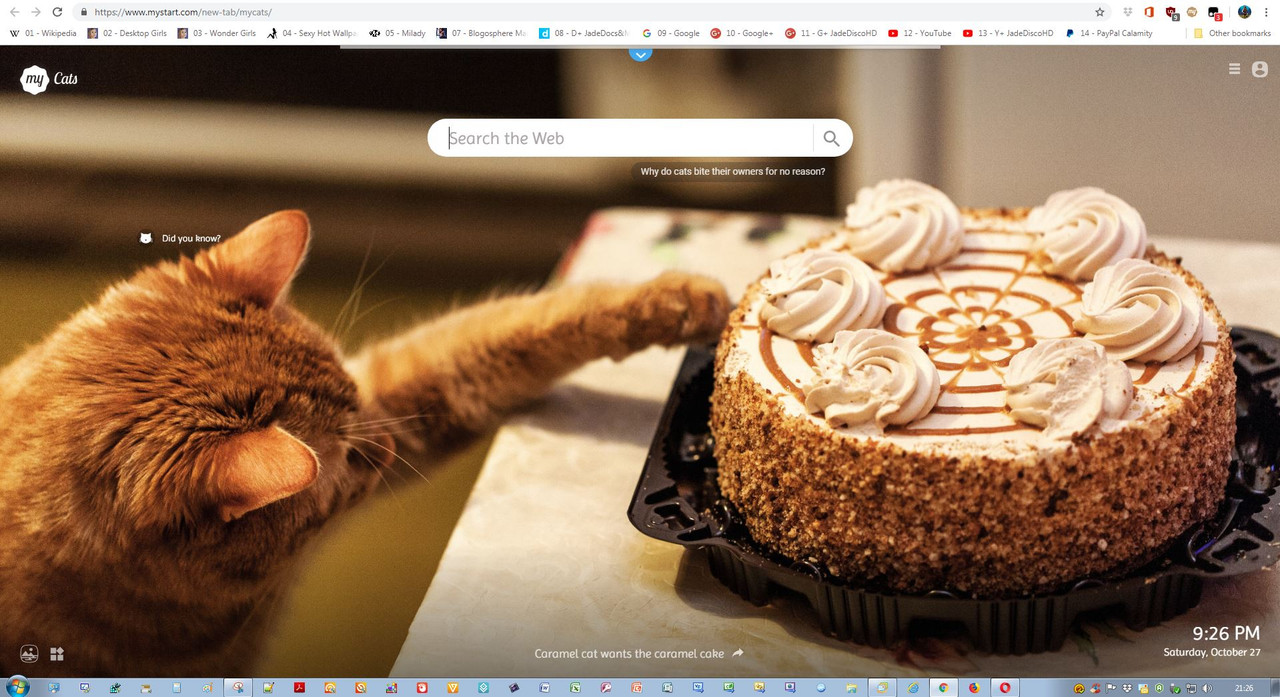The height and width of the screenshot is (697, 1280).
Task: Expand the blue chevron drop-down at page top
Action: (640, 53)
